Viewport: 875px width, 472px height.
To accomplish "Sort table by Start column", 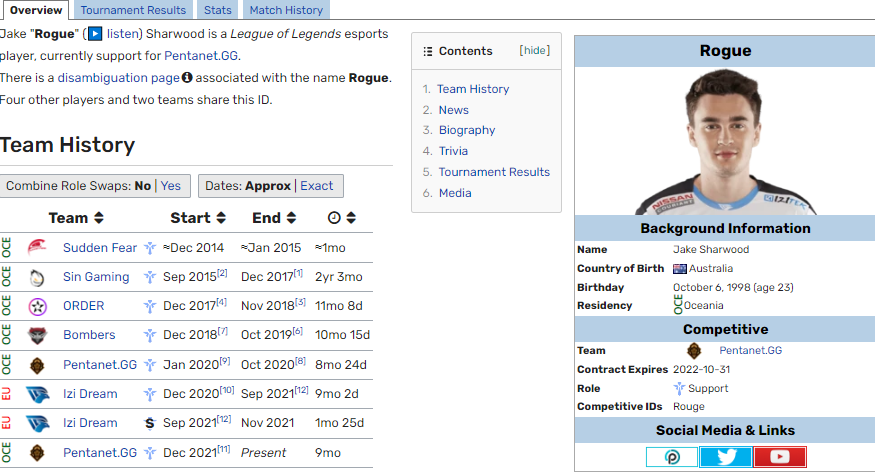I will (221, 218).
